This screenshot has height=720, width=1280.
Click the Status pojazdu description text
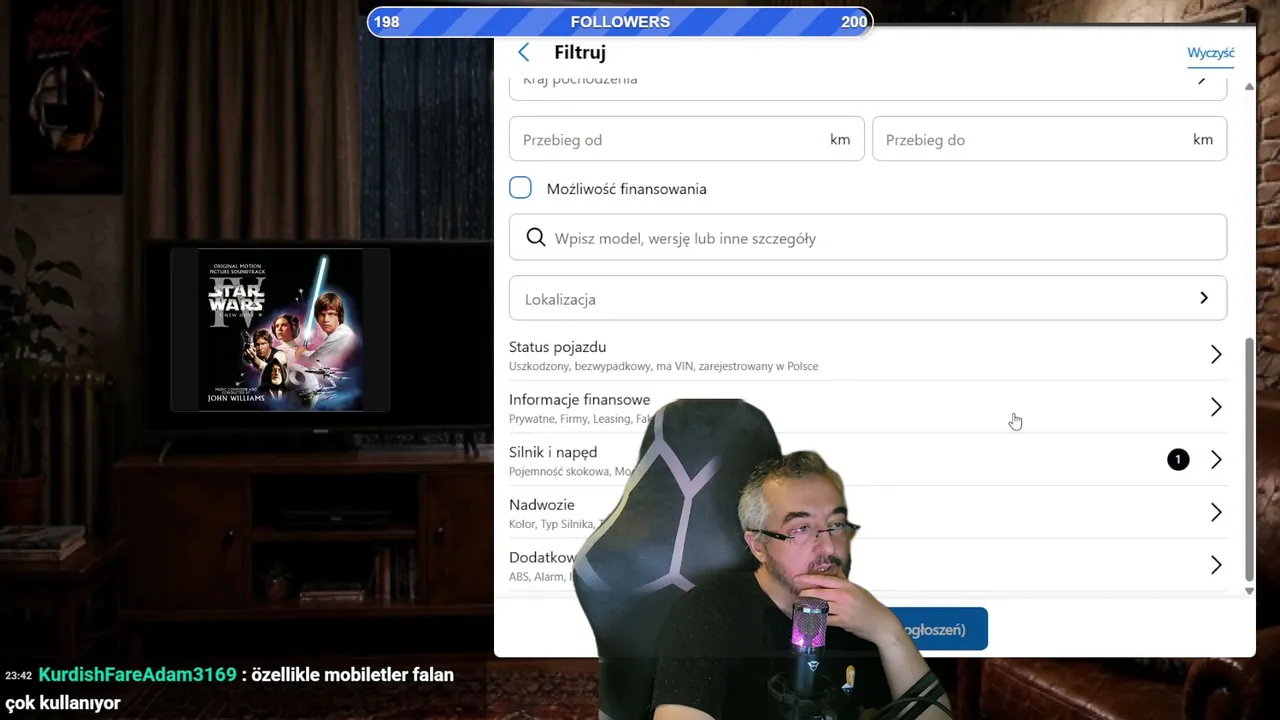tap(663, 366)
